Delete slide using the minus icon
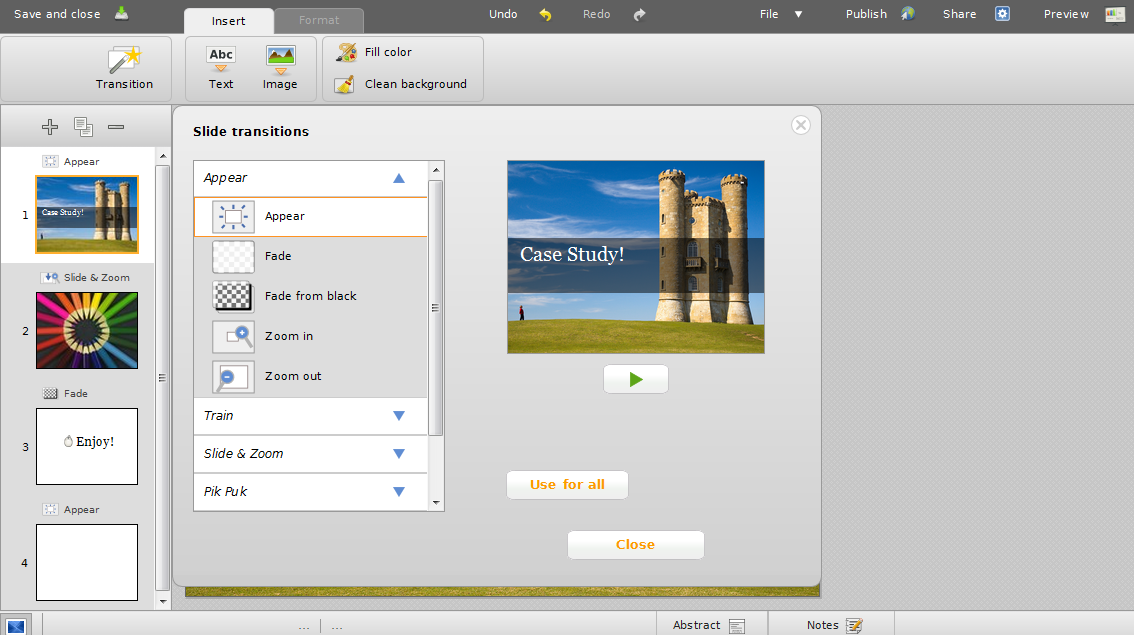The image size is (1134, 635). click(x=116, y=127)
